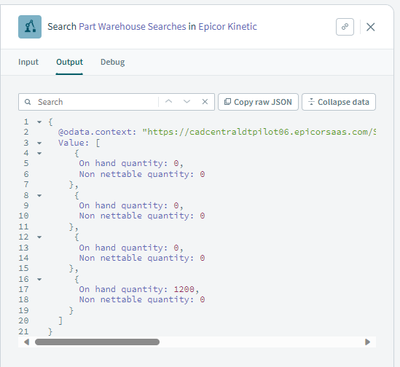Click the 'Value: [' key on line 3
The image size is (400, 367).
click(79, 143)
